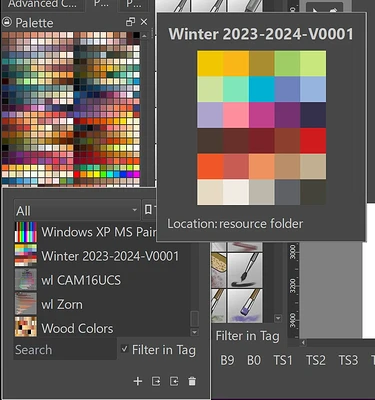The height and width of the screenshot is (400, 375).
Task: Add a new palette with plus icon
Action: (x=138, y=381)
